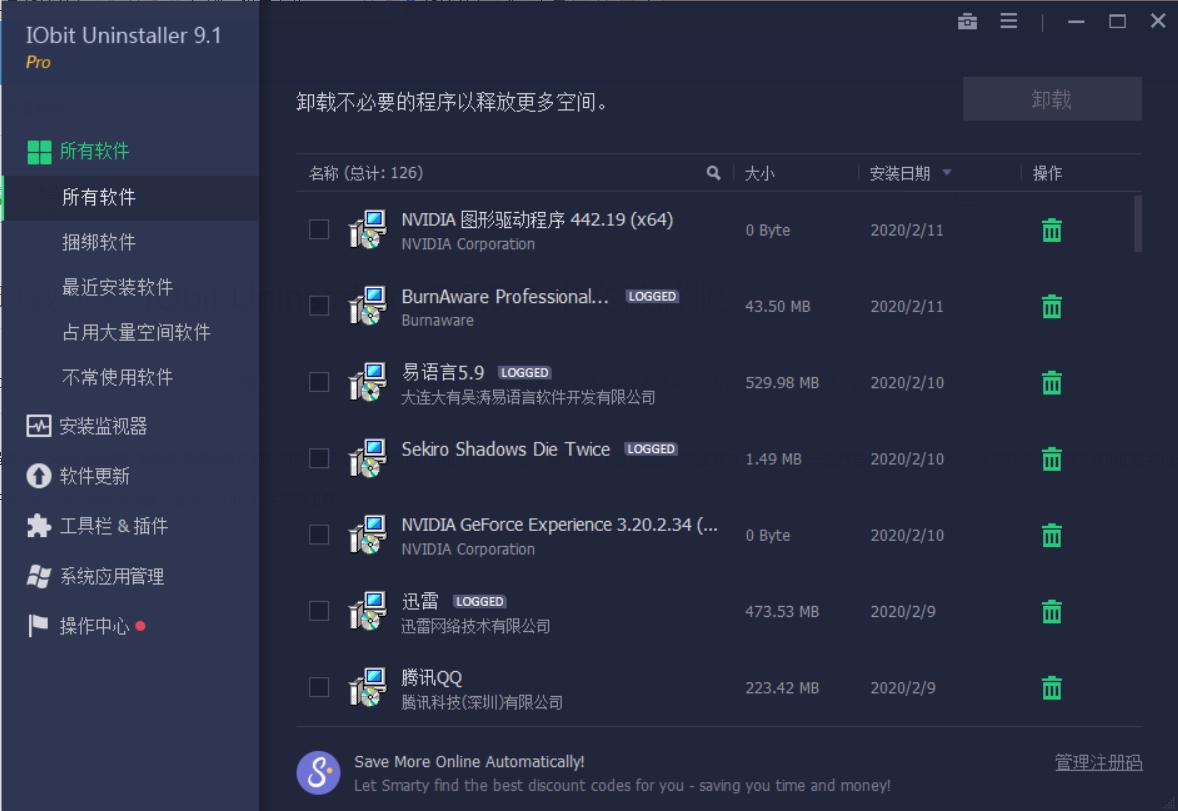Click the 卸载 button at top right

click(x=1051, y=98)
